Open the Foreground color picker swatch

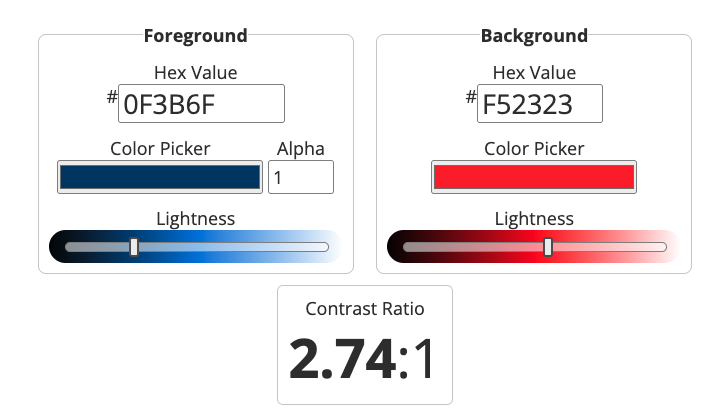coord(160,177)
